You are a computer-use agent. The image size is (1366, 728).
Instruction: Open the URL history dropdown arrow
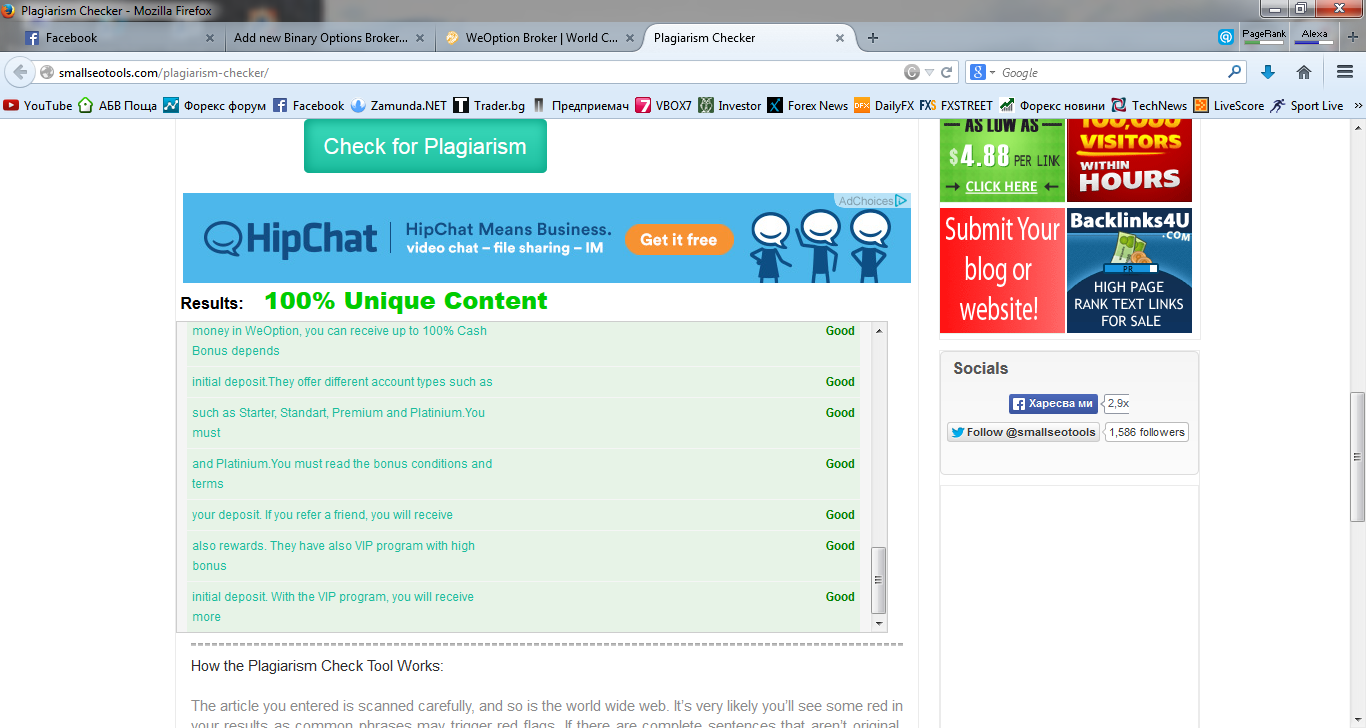(929, 72)
